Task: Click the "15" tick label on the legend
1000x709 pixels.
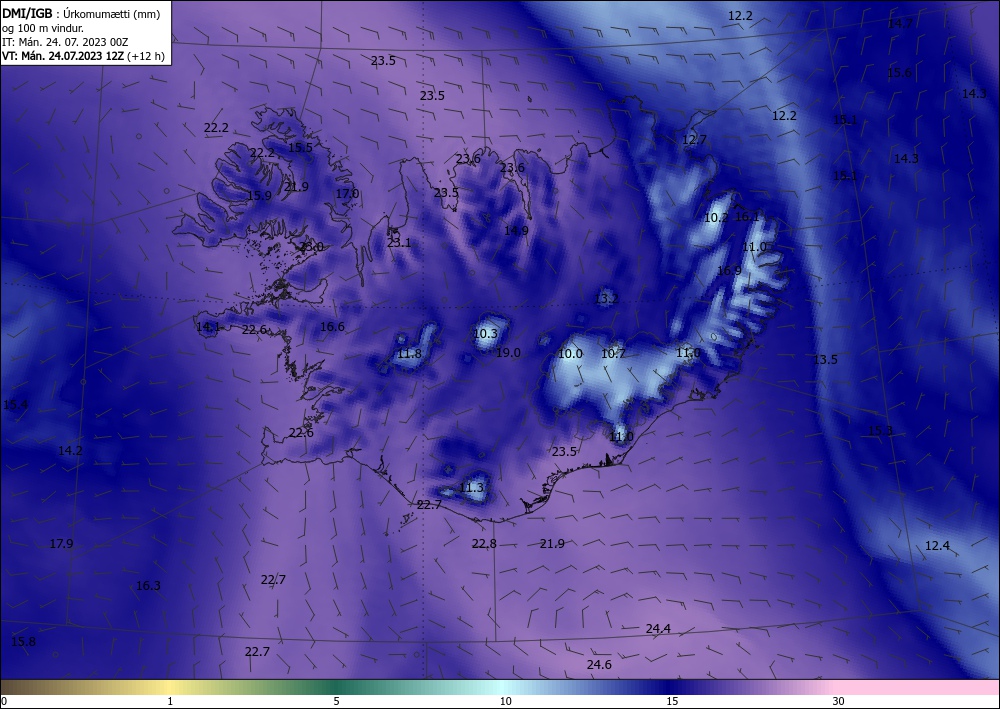Action: point(672,701)
